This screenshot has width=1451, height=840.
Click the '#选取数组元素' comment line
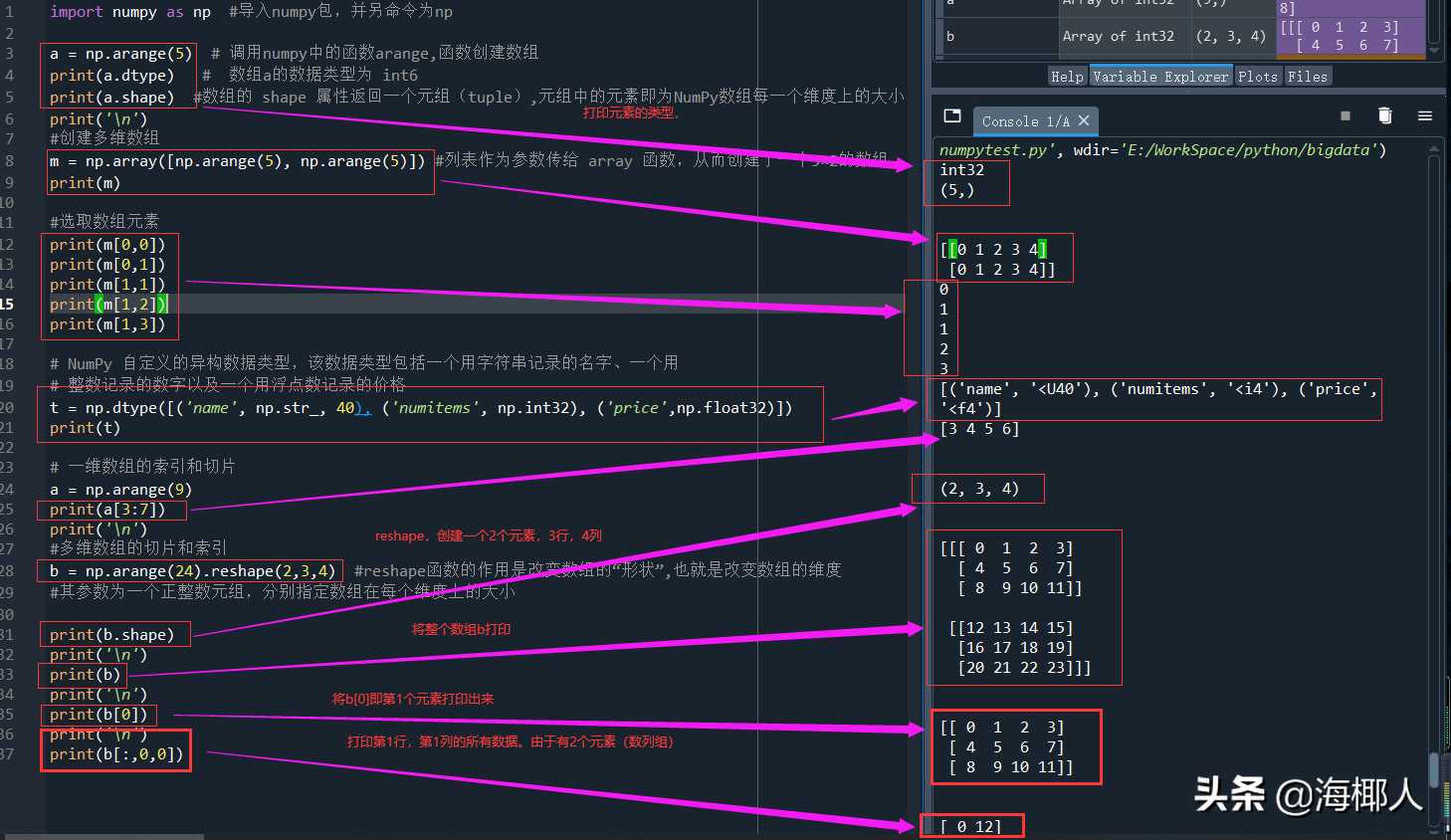pyautogui.click(x=104, y=221)
